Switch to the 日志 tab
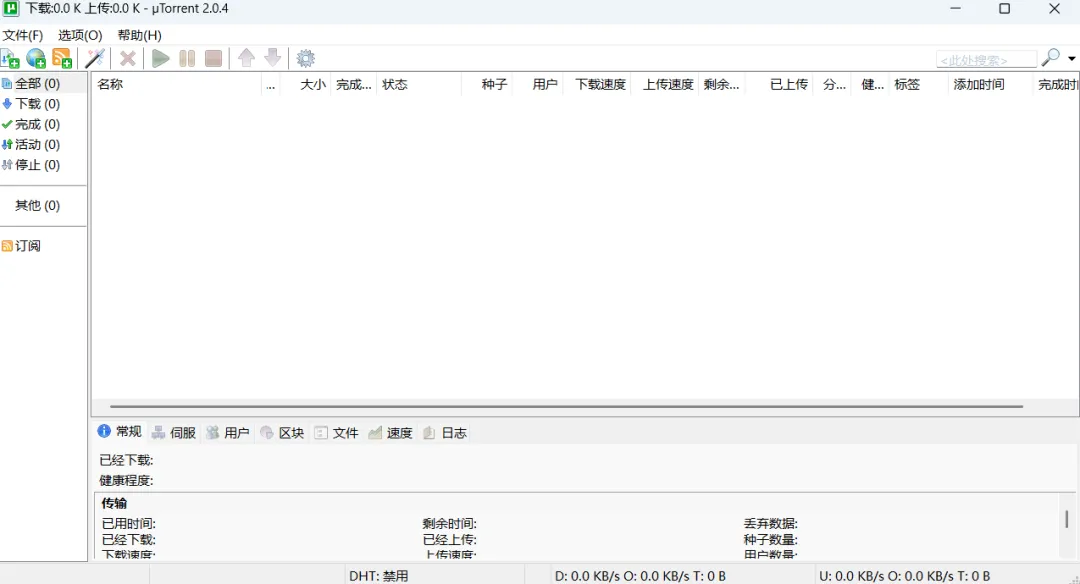 (445, 432)
